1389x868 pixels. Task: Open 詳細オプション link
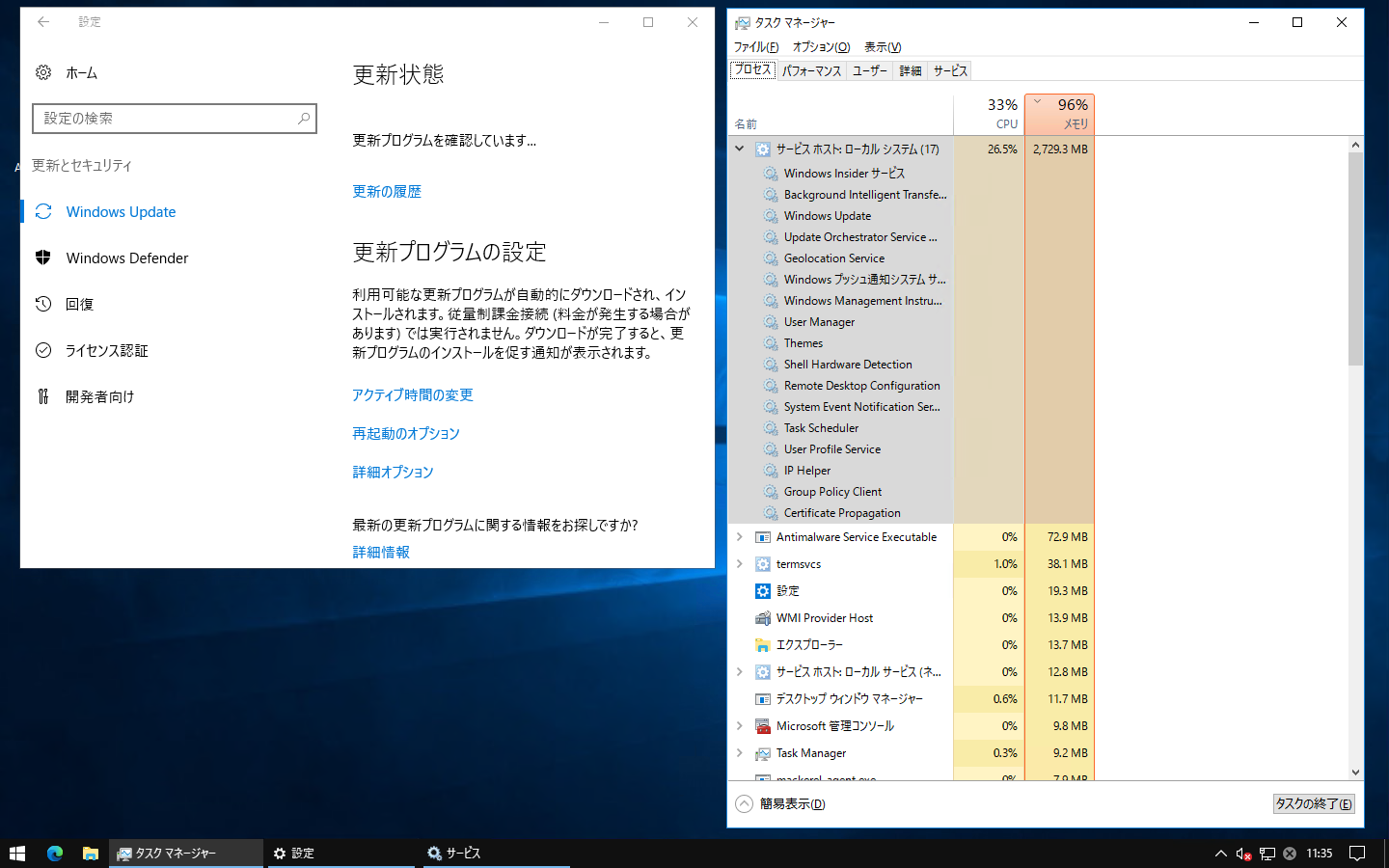393,473
